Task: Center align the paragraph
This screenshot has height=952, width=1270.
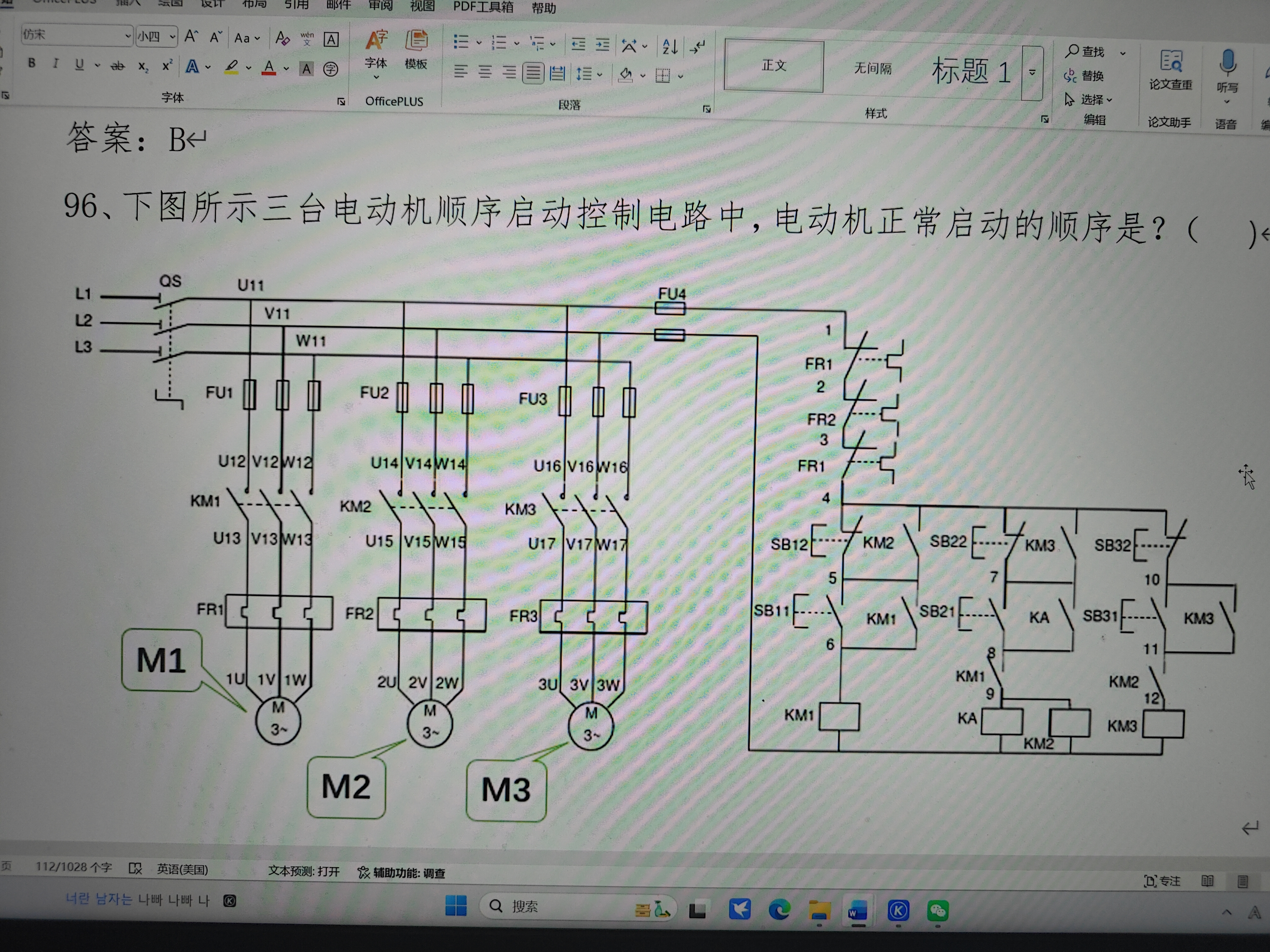Action: 485,72
